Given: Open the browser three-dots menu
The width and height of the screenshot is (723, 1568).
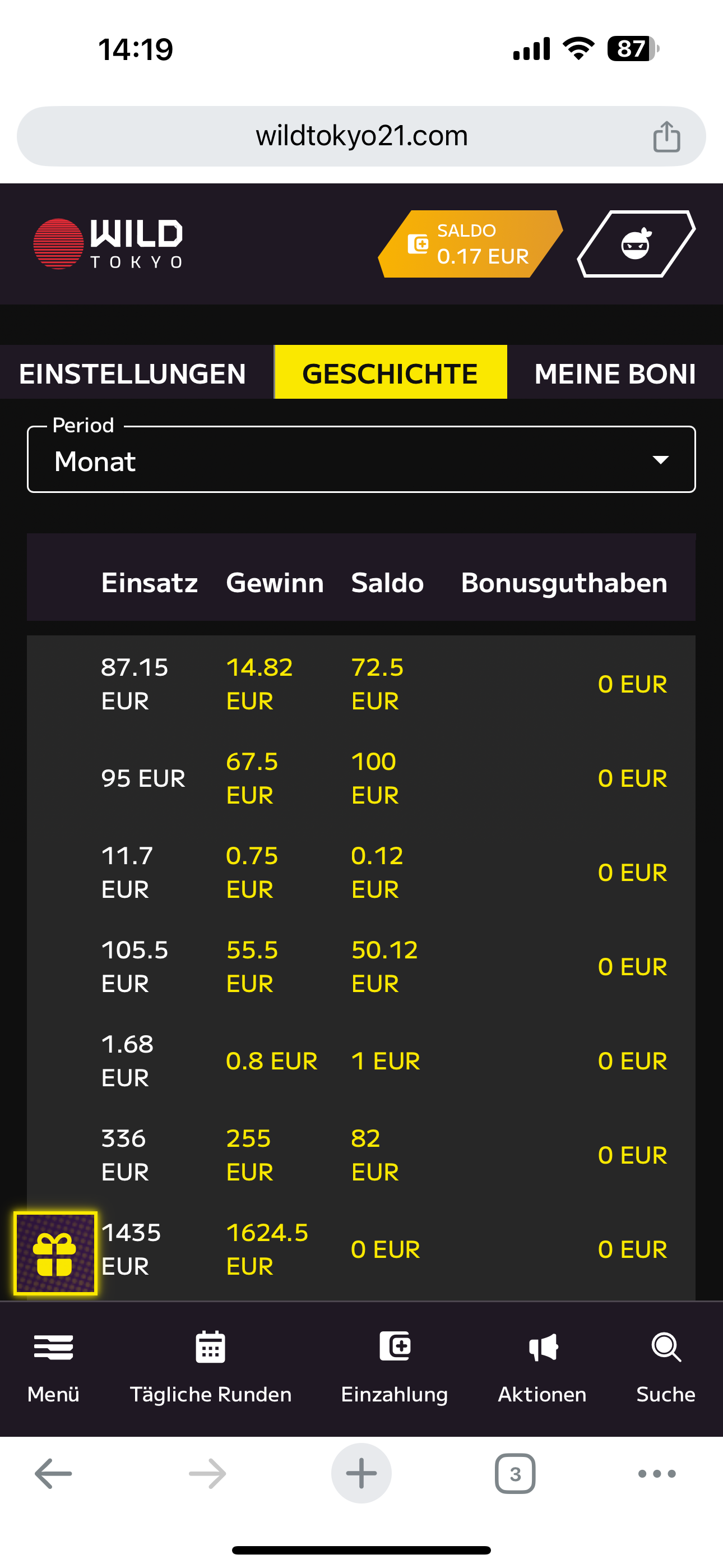Looking at the screenshot, I should [x=657, y=1474].
